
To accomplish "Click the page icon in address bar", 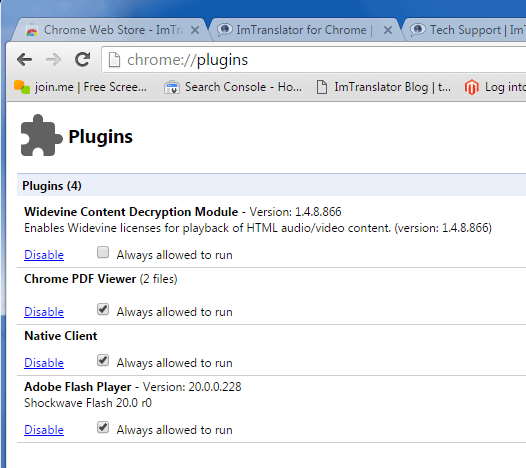I will tap(114, 60).
